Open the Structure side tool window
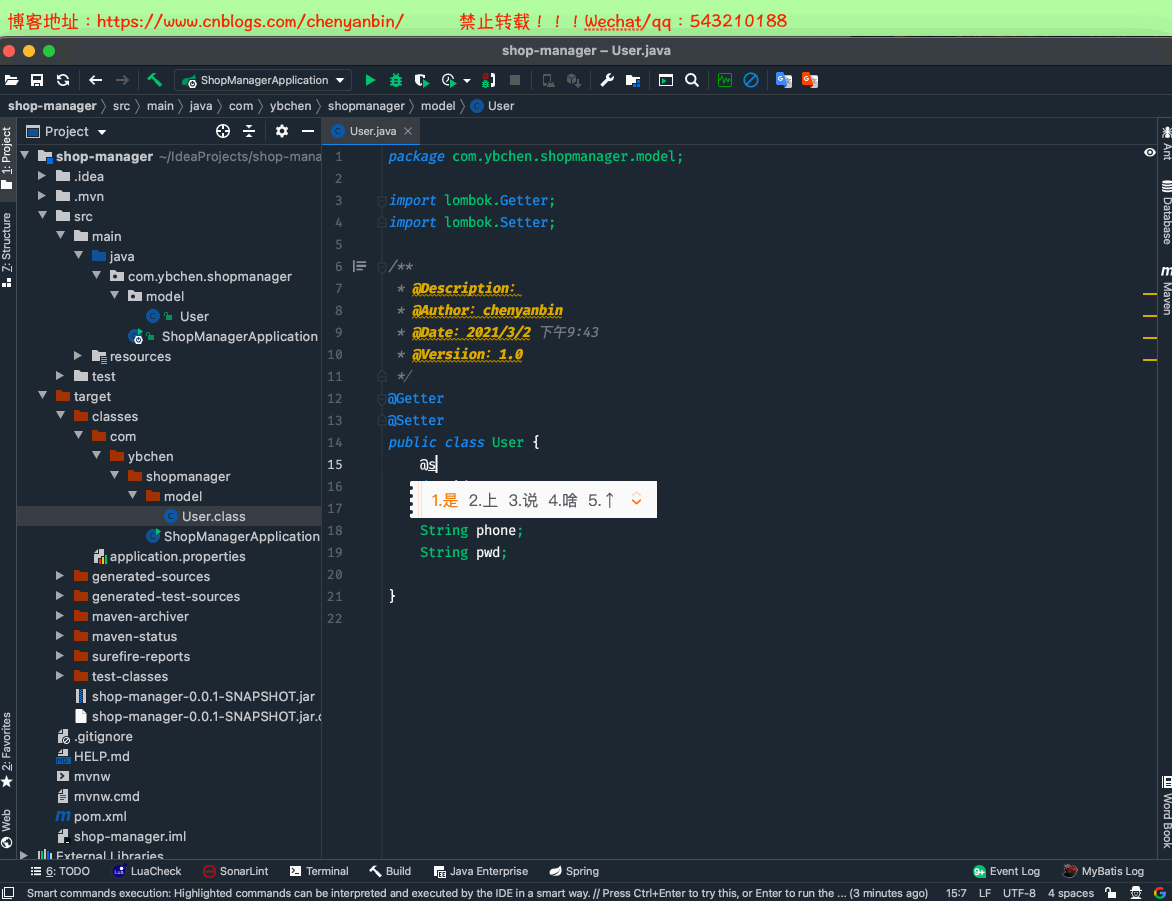This screenshot has width=1172, height=901. [x=7, y=249]
